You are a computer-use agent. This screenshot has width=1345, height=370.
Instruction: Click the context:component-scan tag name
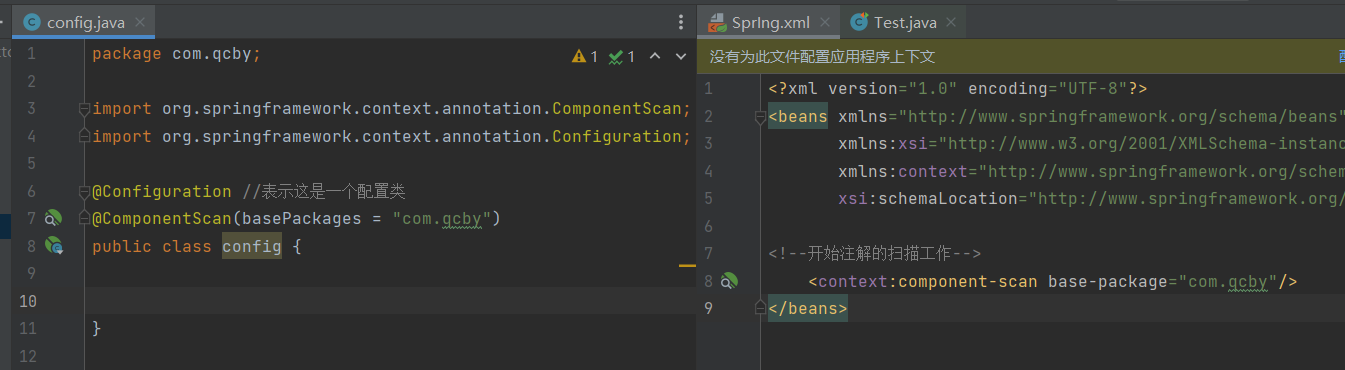(x=928, y=282)
